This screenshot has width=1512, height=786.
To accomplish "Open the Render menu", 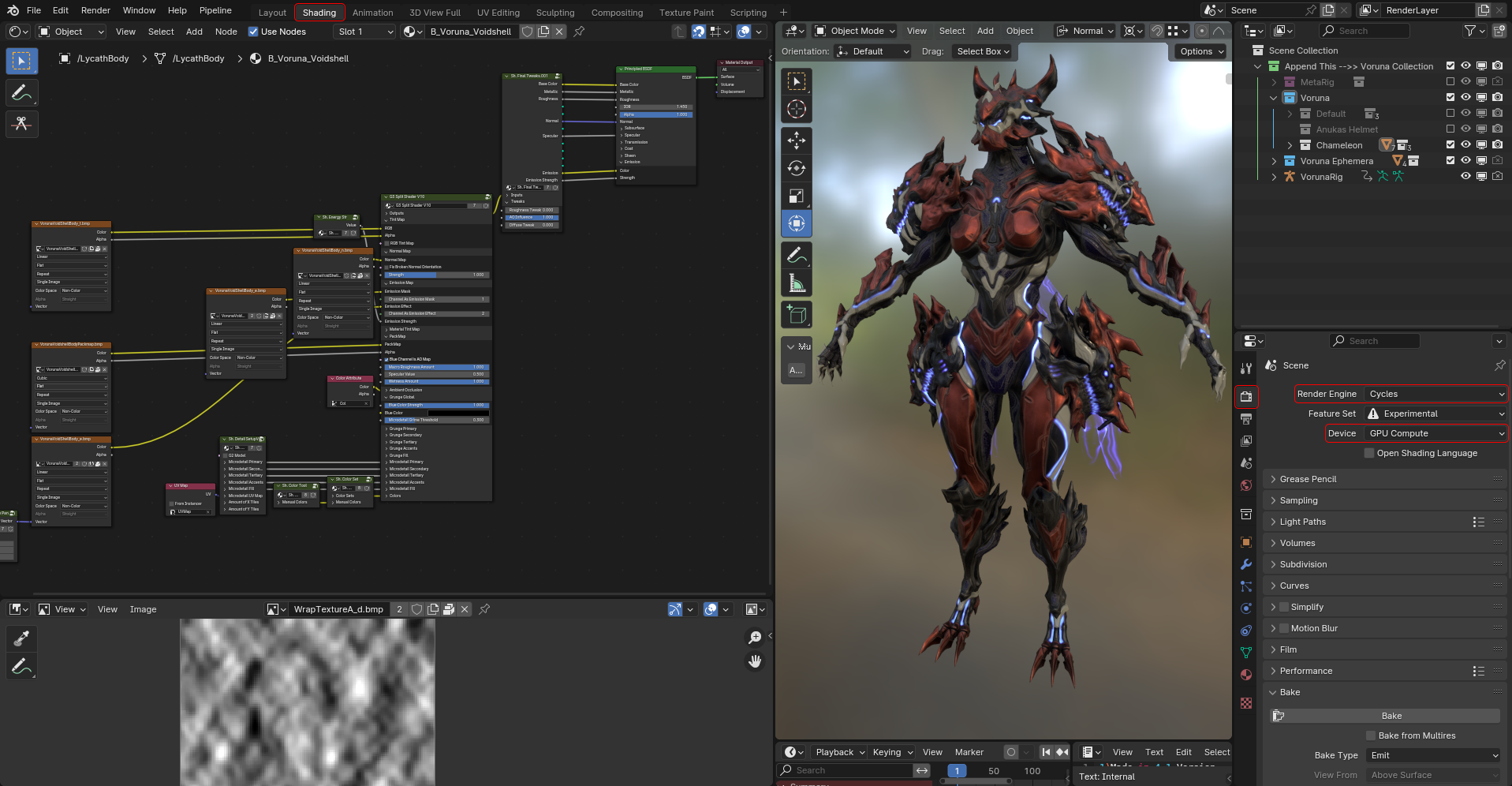I will point(95,10).
